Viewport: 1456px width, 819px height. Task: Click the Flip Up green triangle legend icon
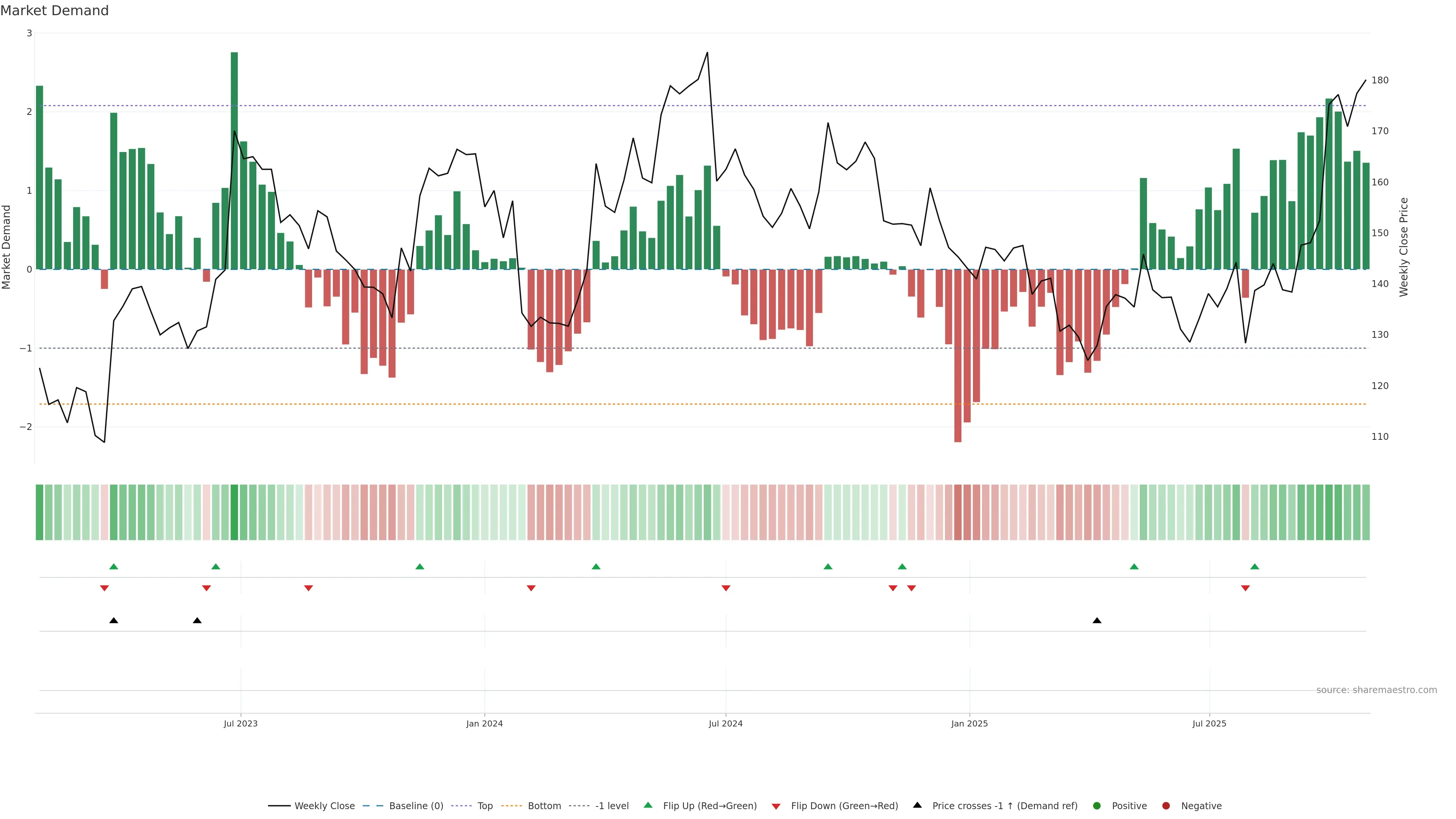[x=648, y=805]
